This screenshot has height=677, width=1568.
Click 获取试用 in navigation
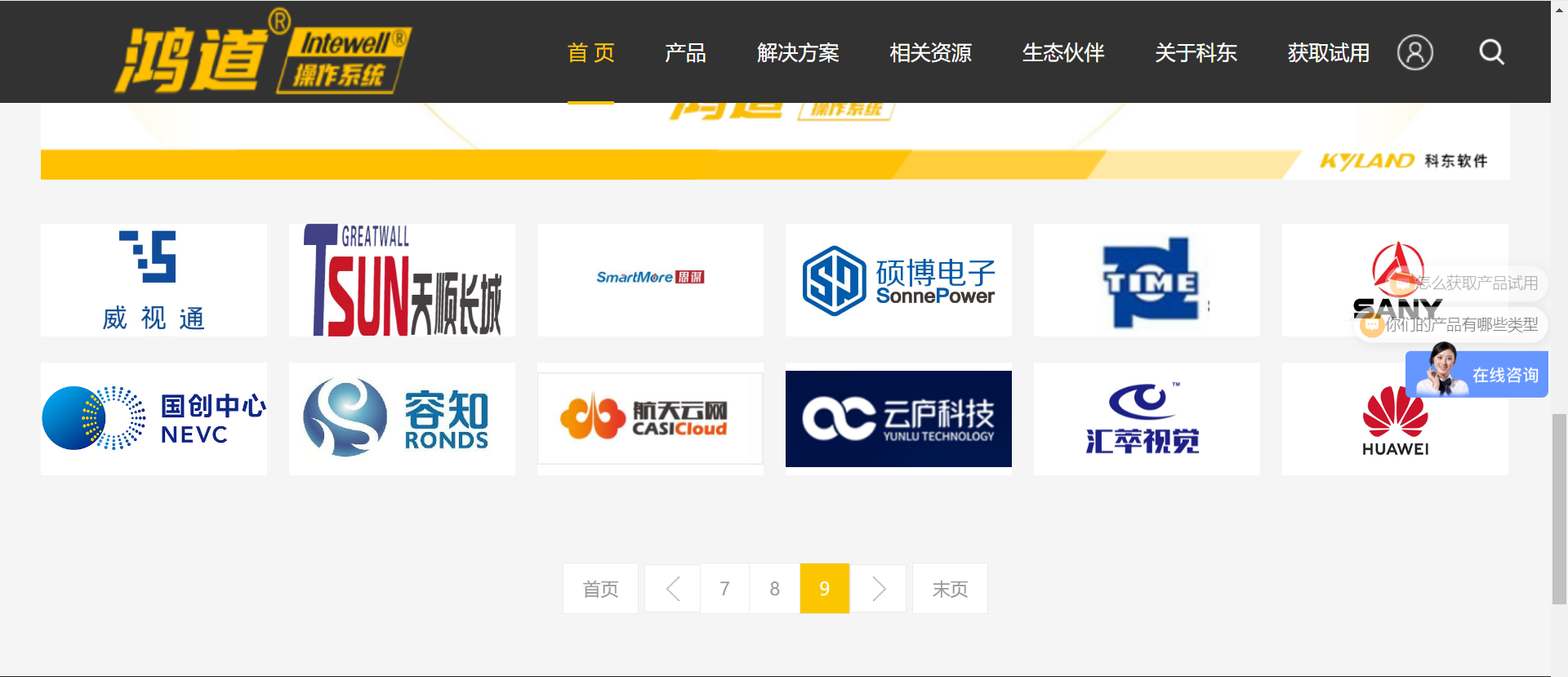(x=1329, y=53)
